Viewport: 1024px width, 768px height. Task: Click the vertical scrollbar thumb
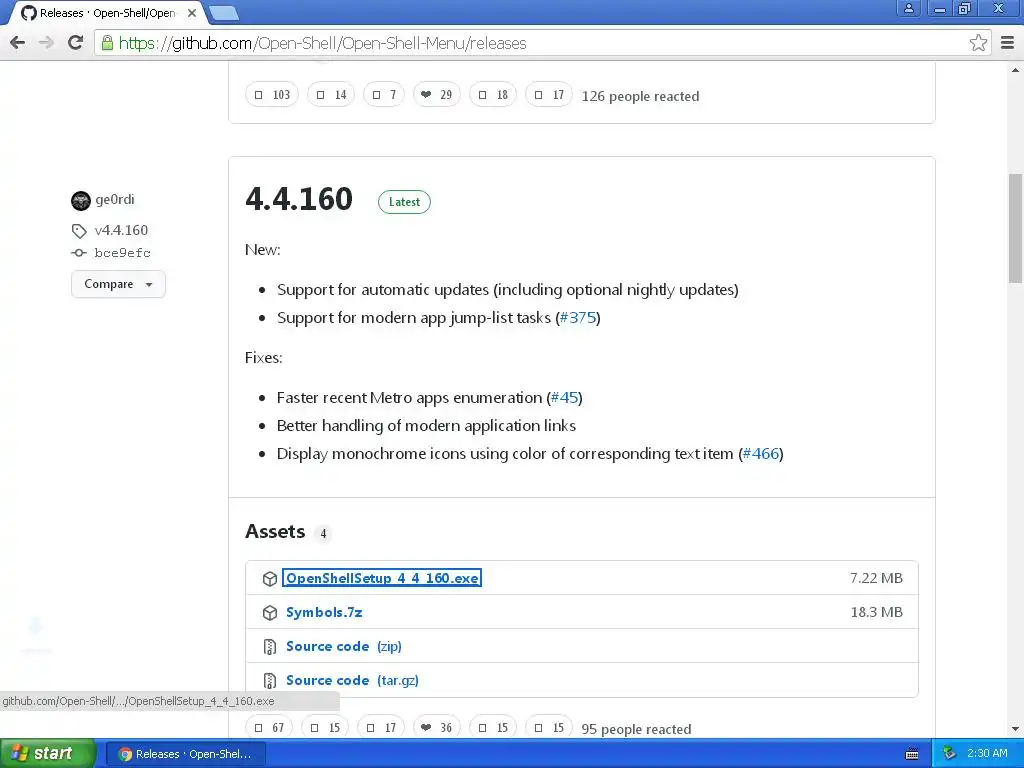pyautogui.click(x=1016, y=228)
